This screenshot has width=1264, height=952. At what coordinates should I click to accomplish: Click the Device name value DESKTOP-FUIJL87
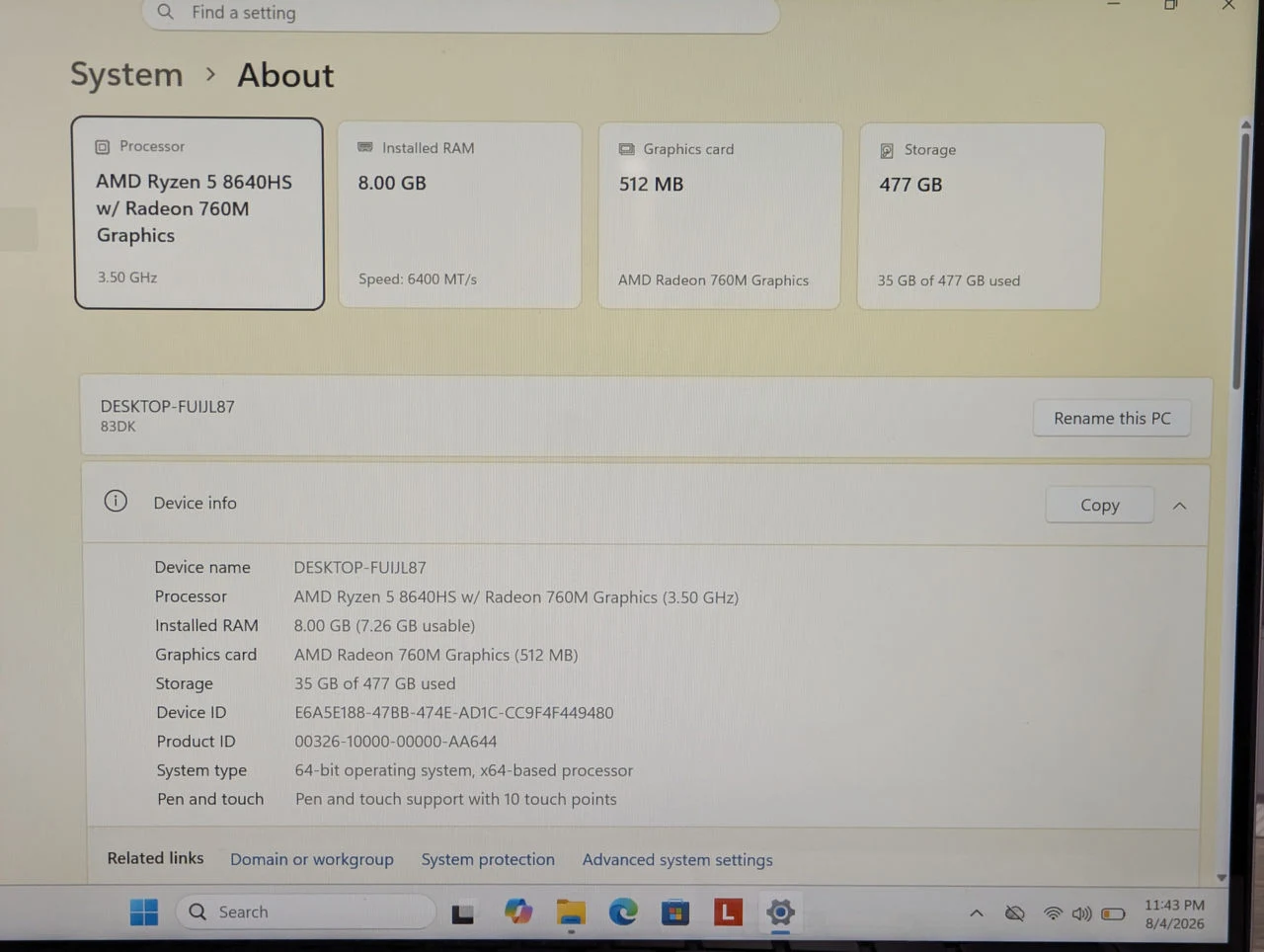(359, 567)
